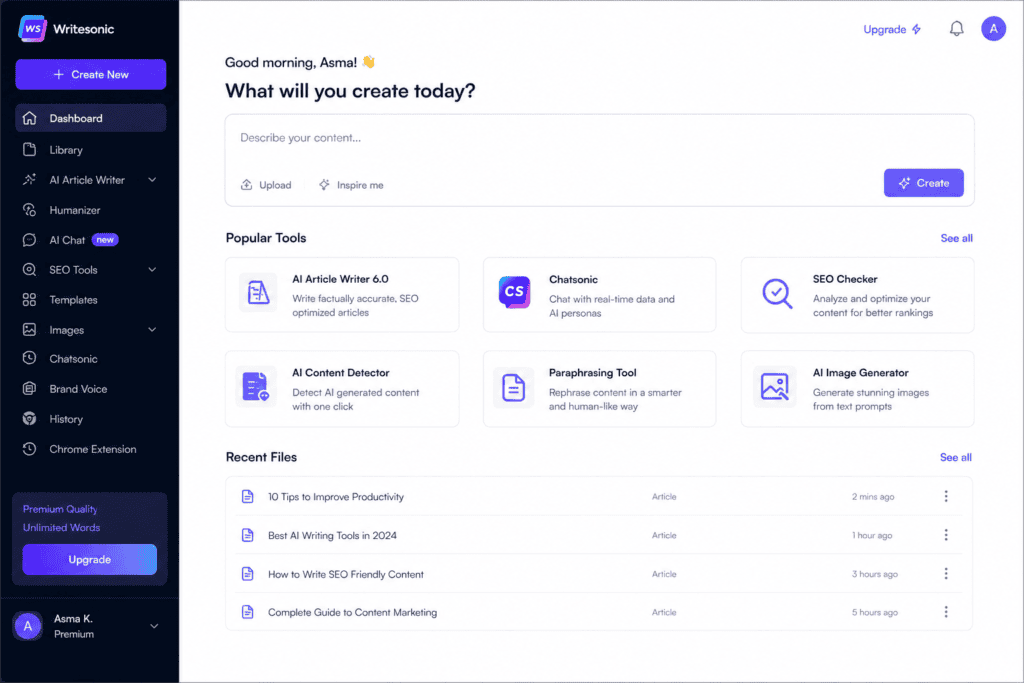This screenshot has height=683, width=1024.
Task: Click the Upload icon in content box
Action: 246,185
